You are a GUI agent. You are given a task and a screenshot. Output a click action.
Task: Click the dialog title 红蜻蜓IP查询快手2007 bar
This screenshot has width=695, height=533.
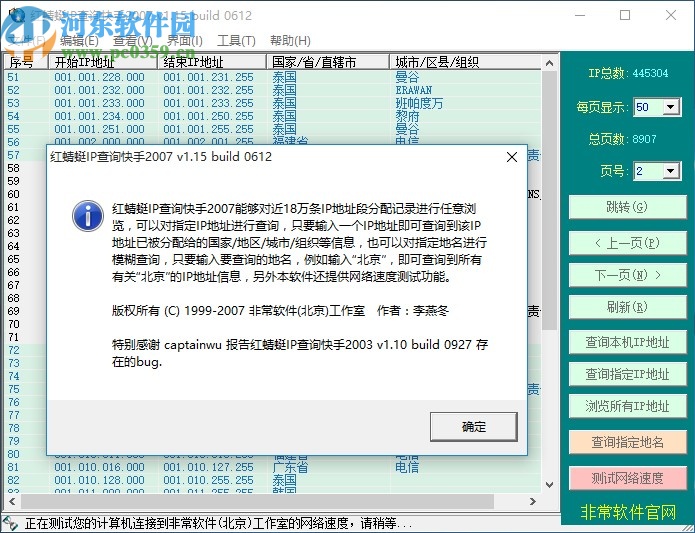coord(161,157)
